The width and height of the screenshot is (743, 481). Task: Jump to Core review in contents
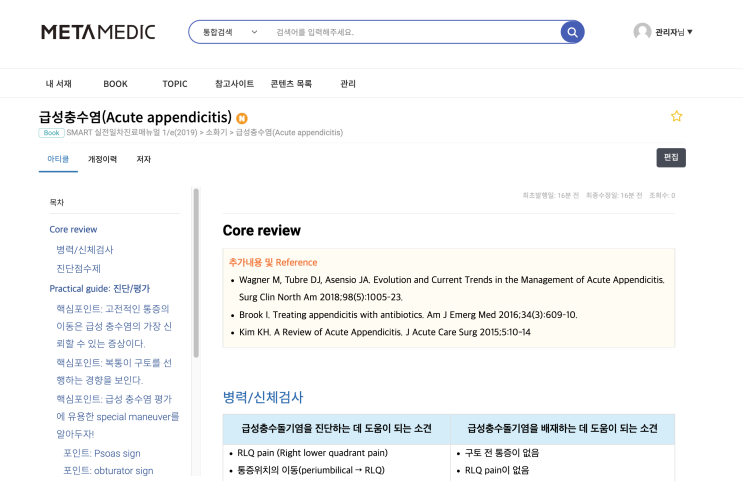[x=73, y=229]
